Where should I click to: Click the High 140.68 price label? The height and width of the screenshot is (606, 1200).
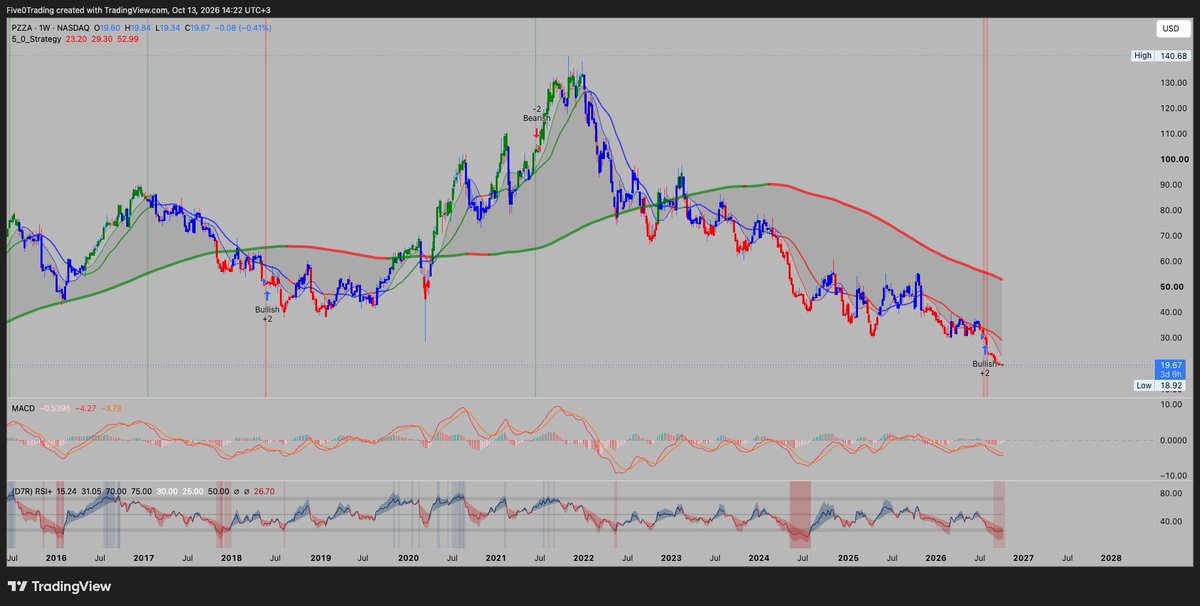(1160, 56)
